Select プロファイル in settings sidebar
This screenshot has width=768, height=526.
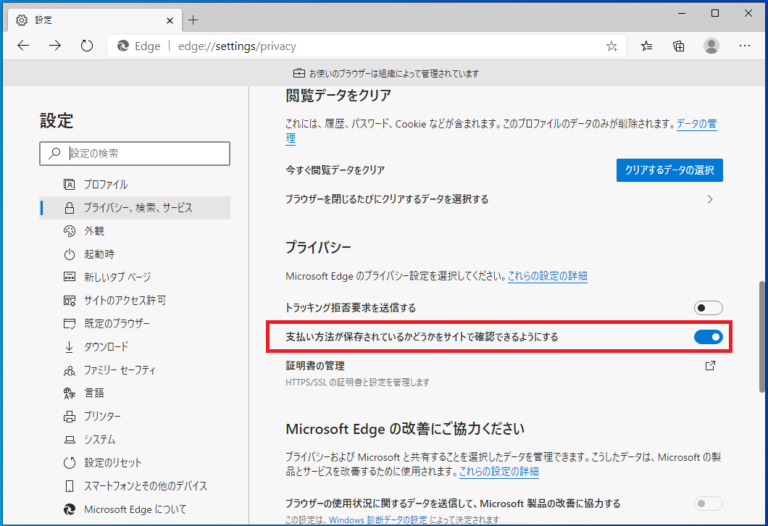pos(105,184)
